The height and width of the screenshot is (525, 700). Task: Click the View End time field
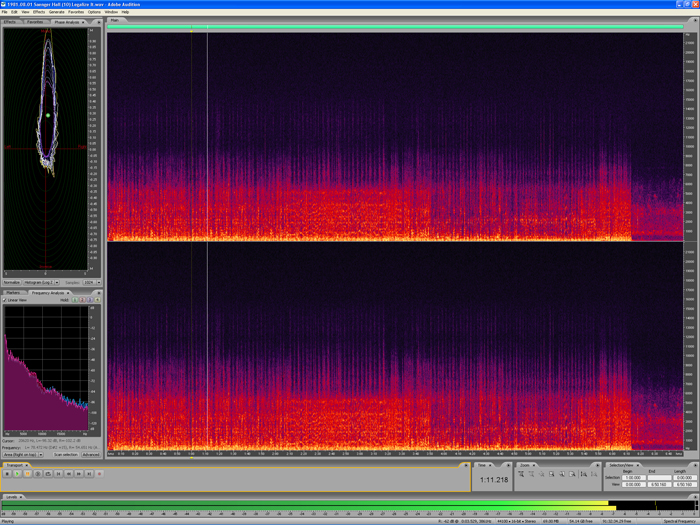[x=659, y=484]
